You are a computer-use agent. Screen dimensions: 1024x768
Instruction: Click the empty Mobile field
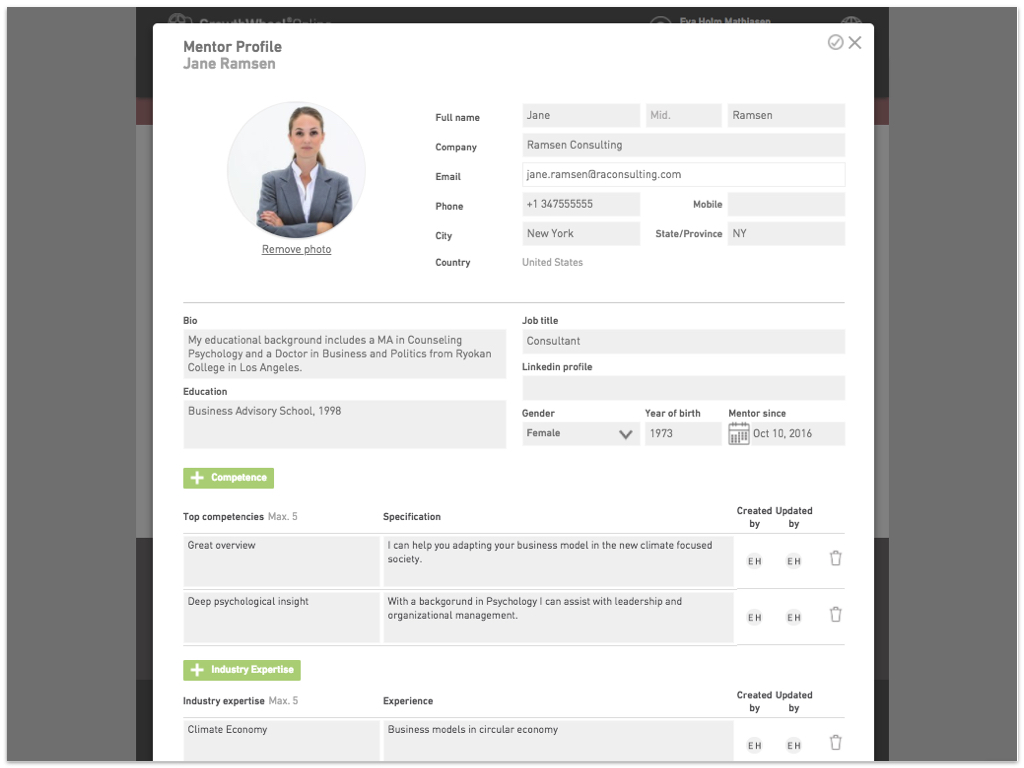[786, 204]
